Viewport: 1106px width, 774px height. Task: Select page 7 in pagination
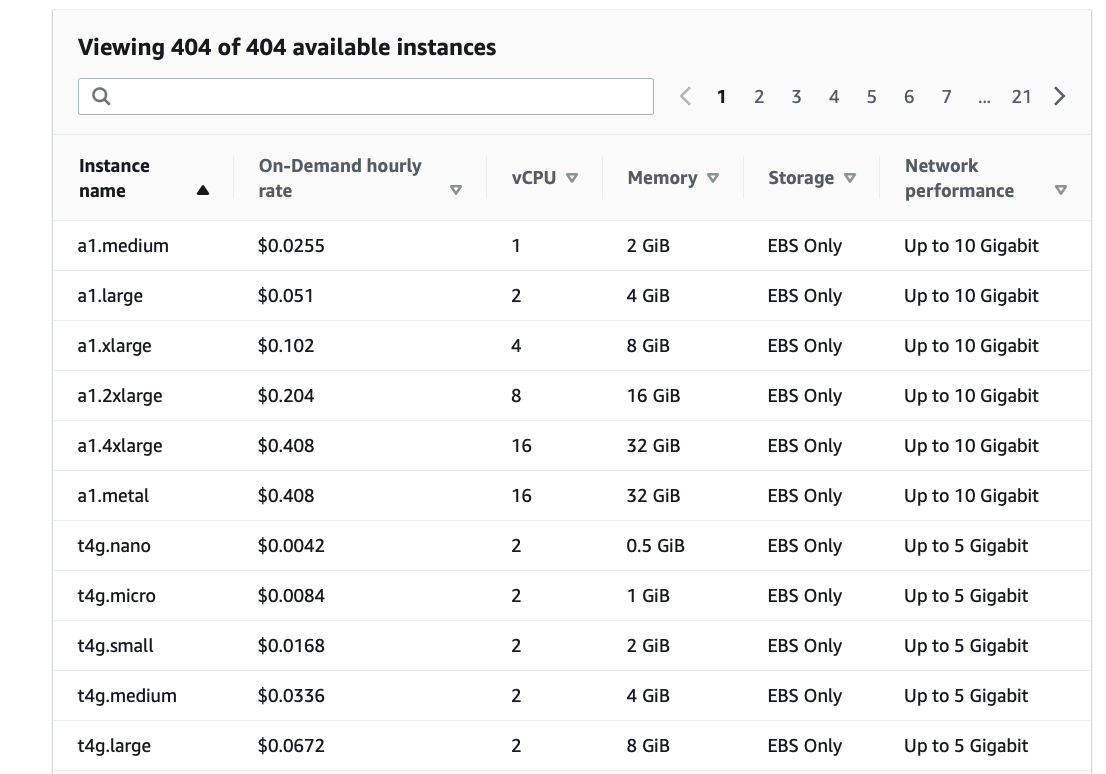[x=946, y=97]
